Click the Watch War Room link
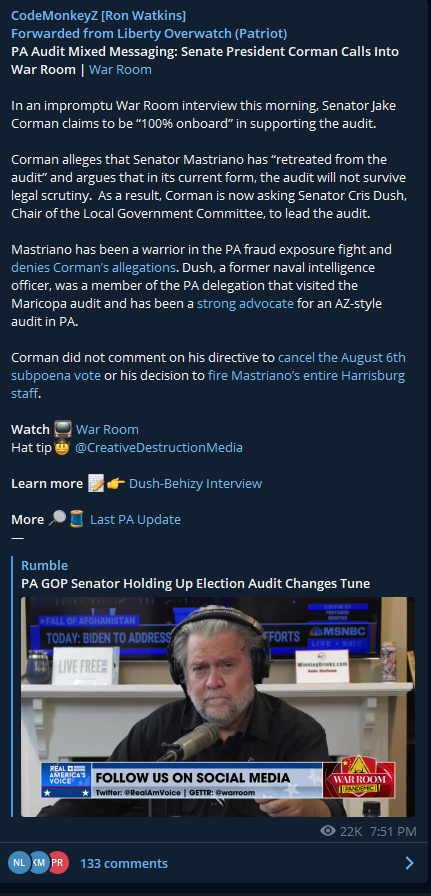Viewport: 431px width, 896px height. click(107, 430)
